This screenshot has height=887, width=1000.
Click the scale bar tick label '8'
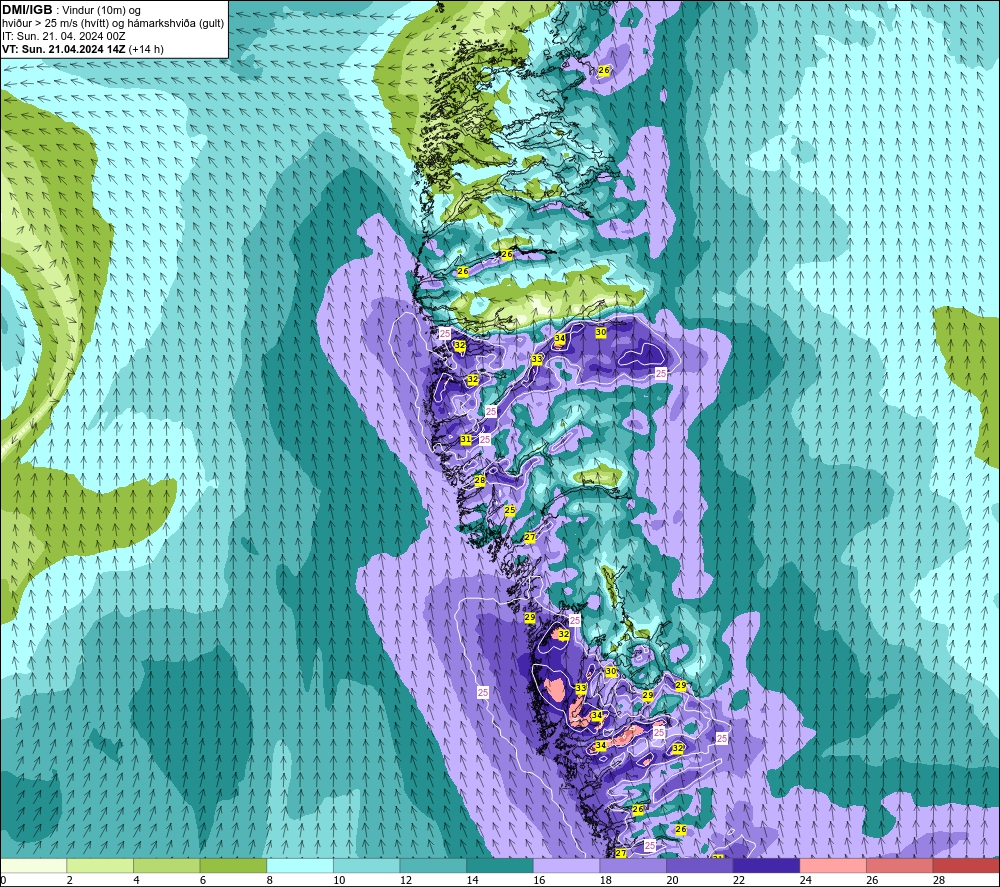pos(269,880)
